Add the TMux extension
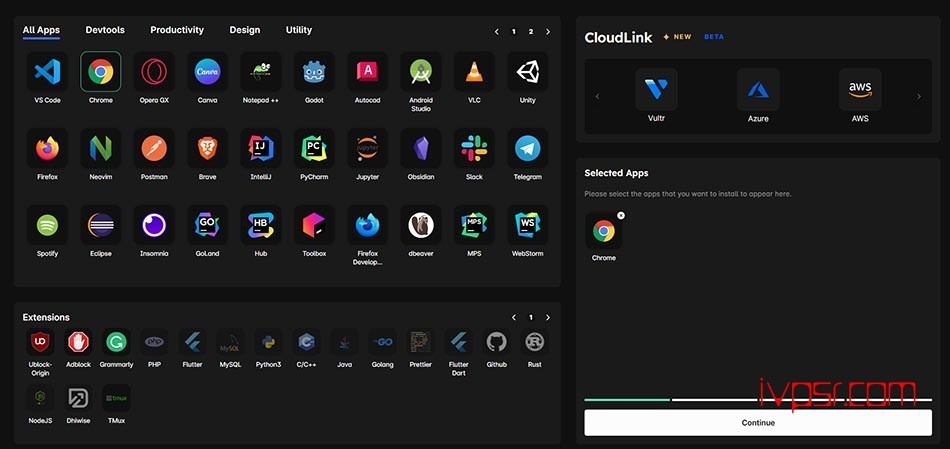The height and width of the screenshot is (449, 950). 116,398
